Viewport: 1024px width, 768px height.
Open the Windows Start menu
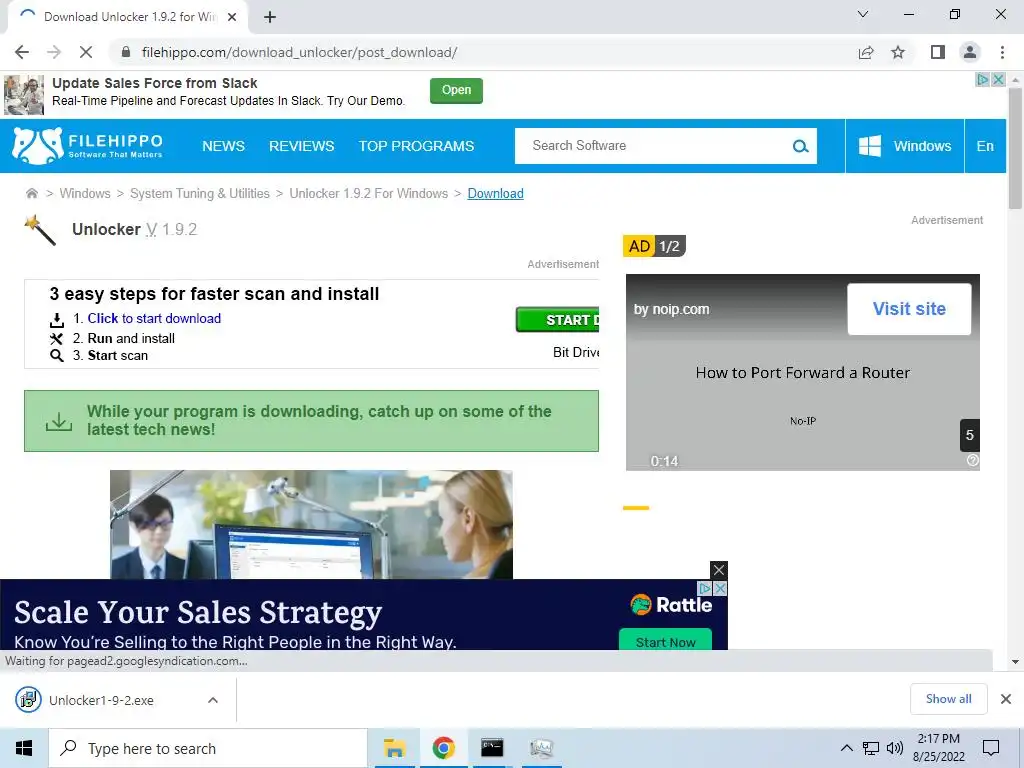24,748
